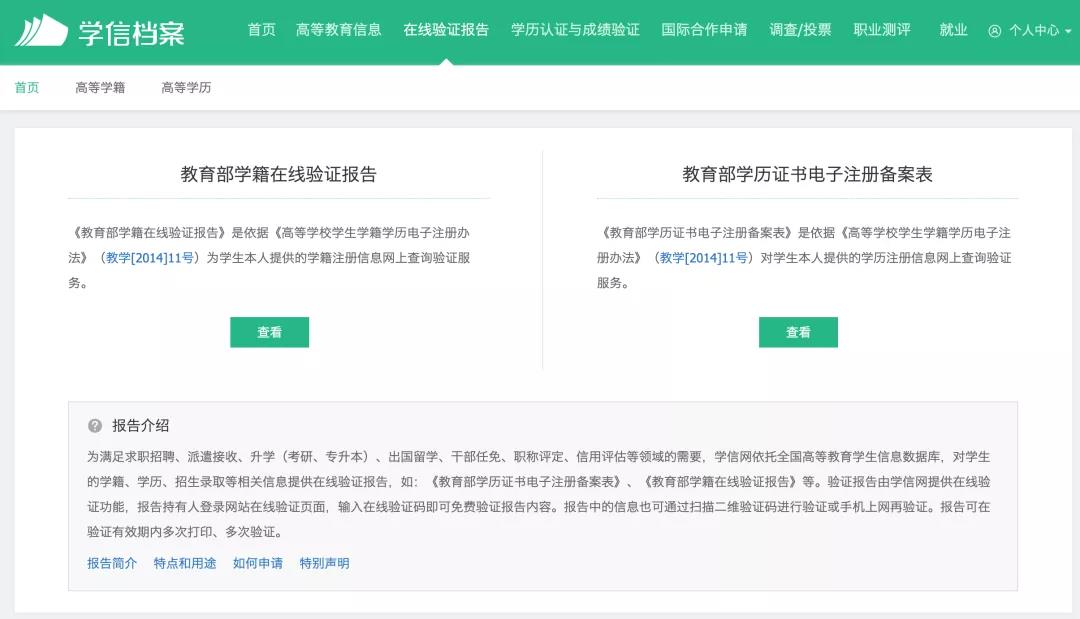Select the 在线验证报告 navigation tab

point(446,30)
